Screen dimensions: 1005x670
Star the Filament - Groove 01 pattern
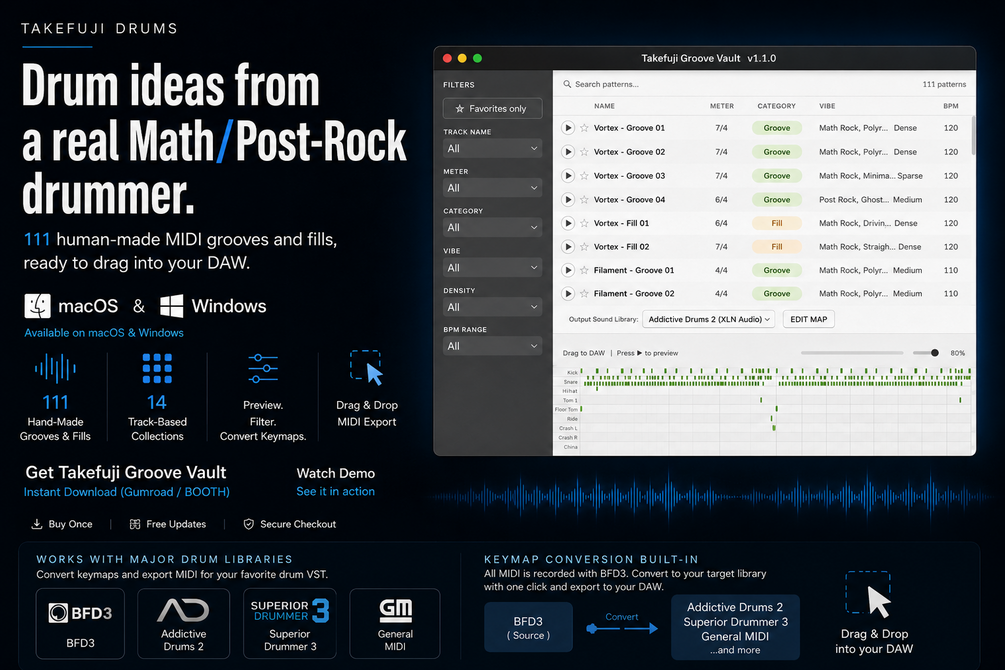(584, 271)
